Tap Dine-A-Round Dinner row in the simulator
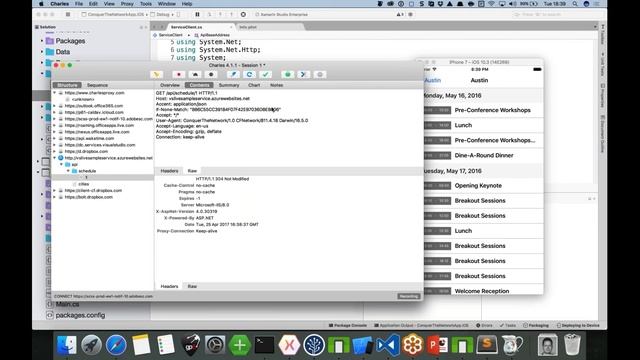The height and width of the screenshot is (360, 640). pos(484,156)
